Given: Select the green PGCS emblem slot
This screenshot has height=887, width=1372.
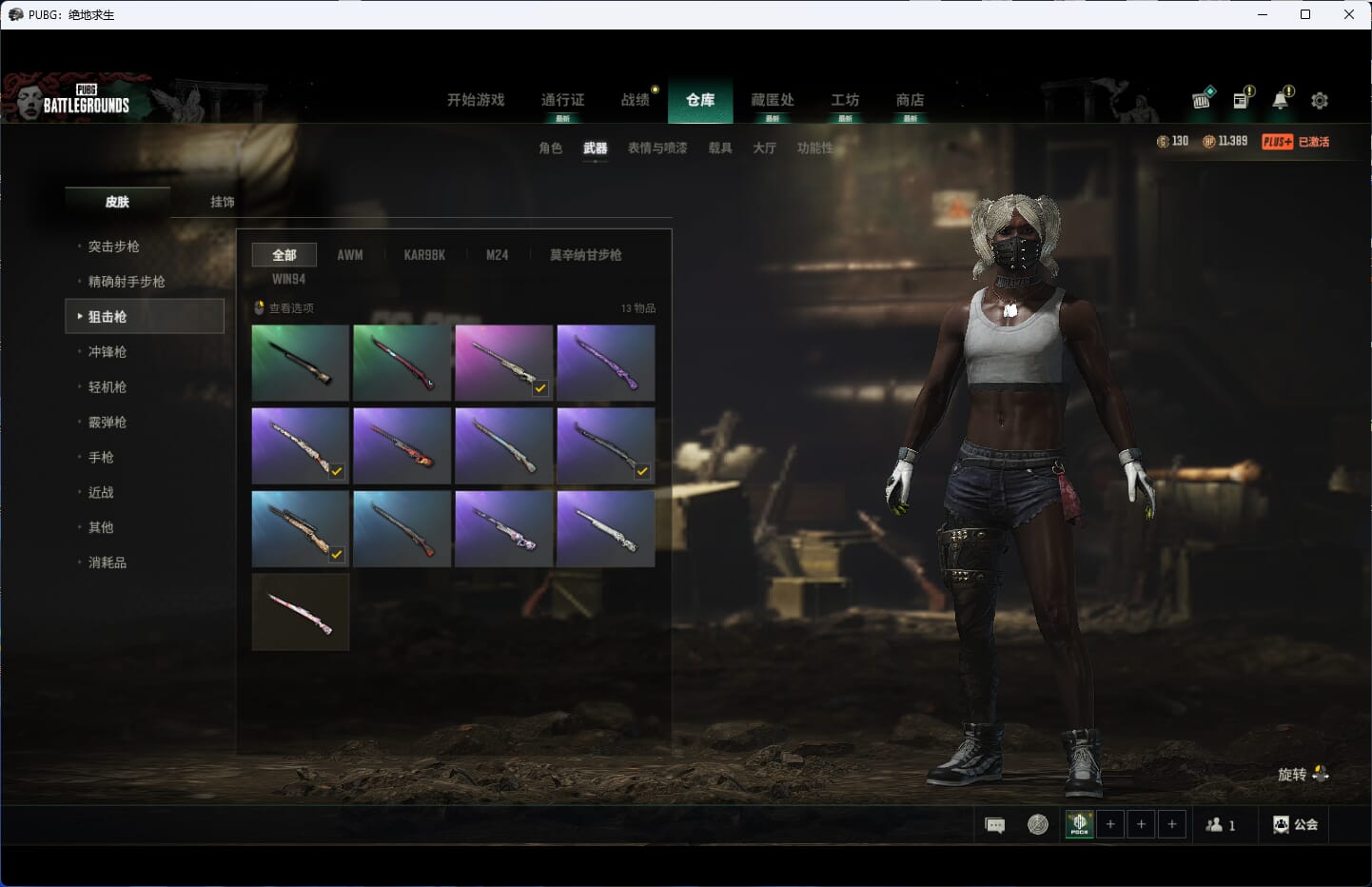Looking at the screenshot, I should click(x=1079, y=824).
